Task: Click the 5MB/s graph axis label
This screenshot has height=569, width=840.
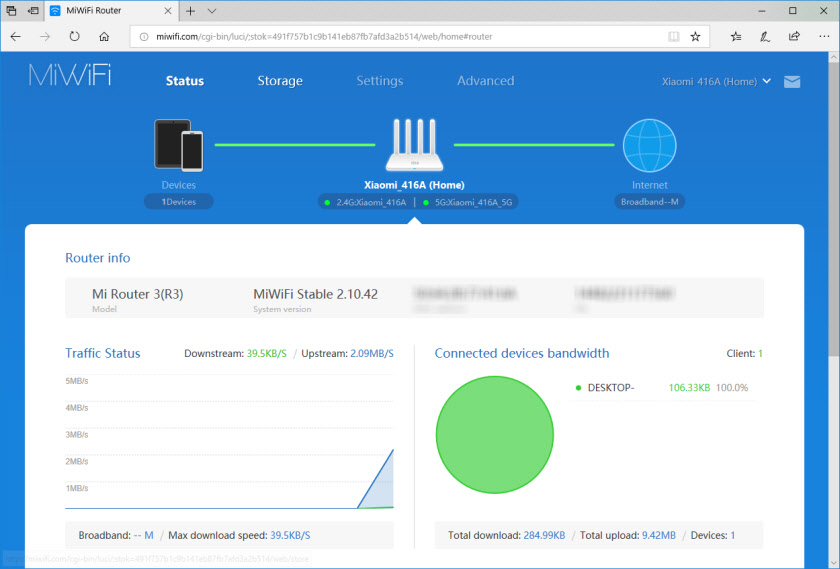Action: click(x=77, y=381)
